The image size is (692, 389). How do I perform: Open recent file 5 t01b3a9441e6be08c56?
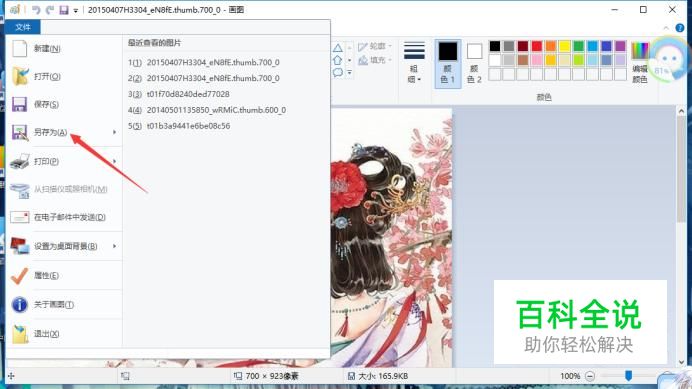click(x=179, y=126)
